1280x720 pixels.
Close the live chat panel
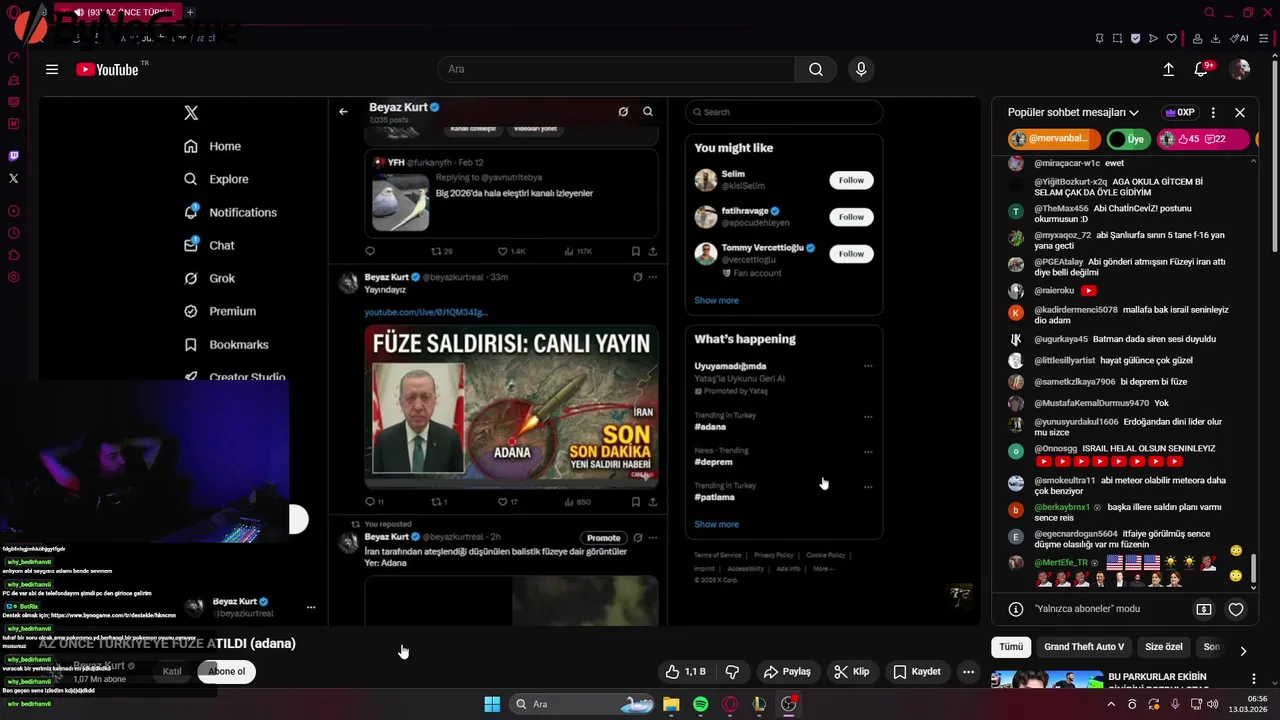coord(1240,113)
